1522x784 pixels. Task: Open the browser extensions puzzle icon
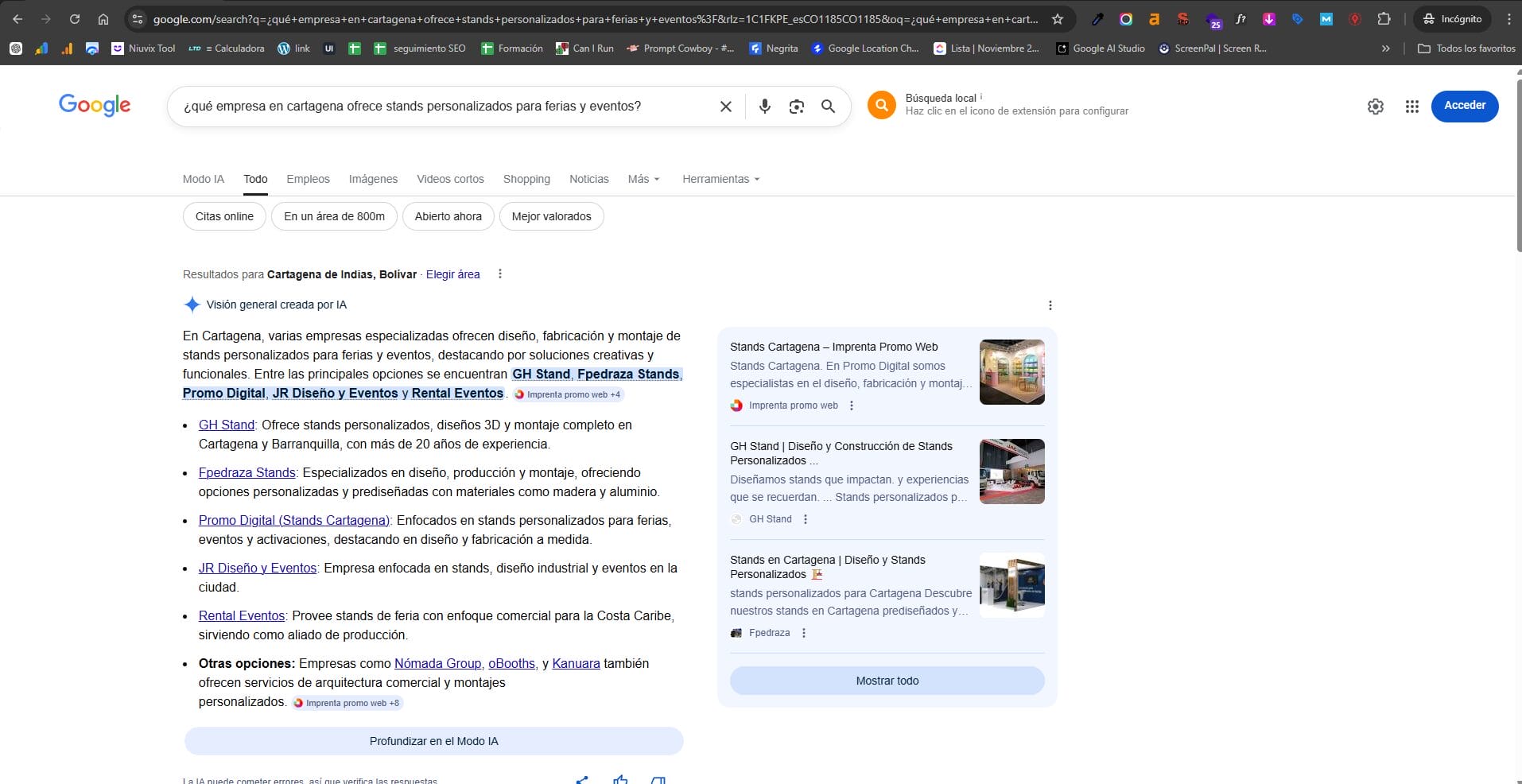1384,18
